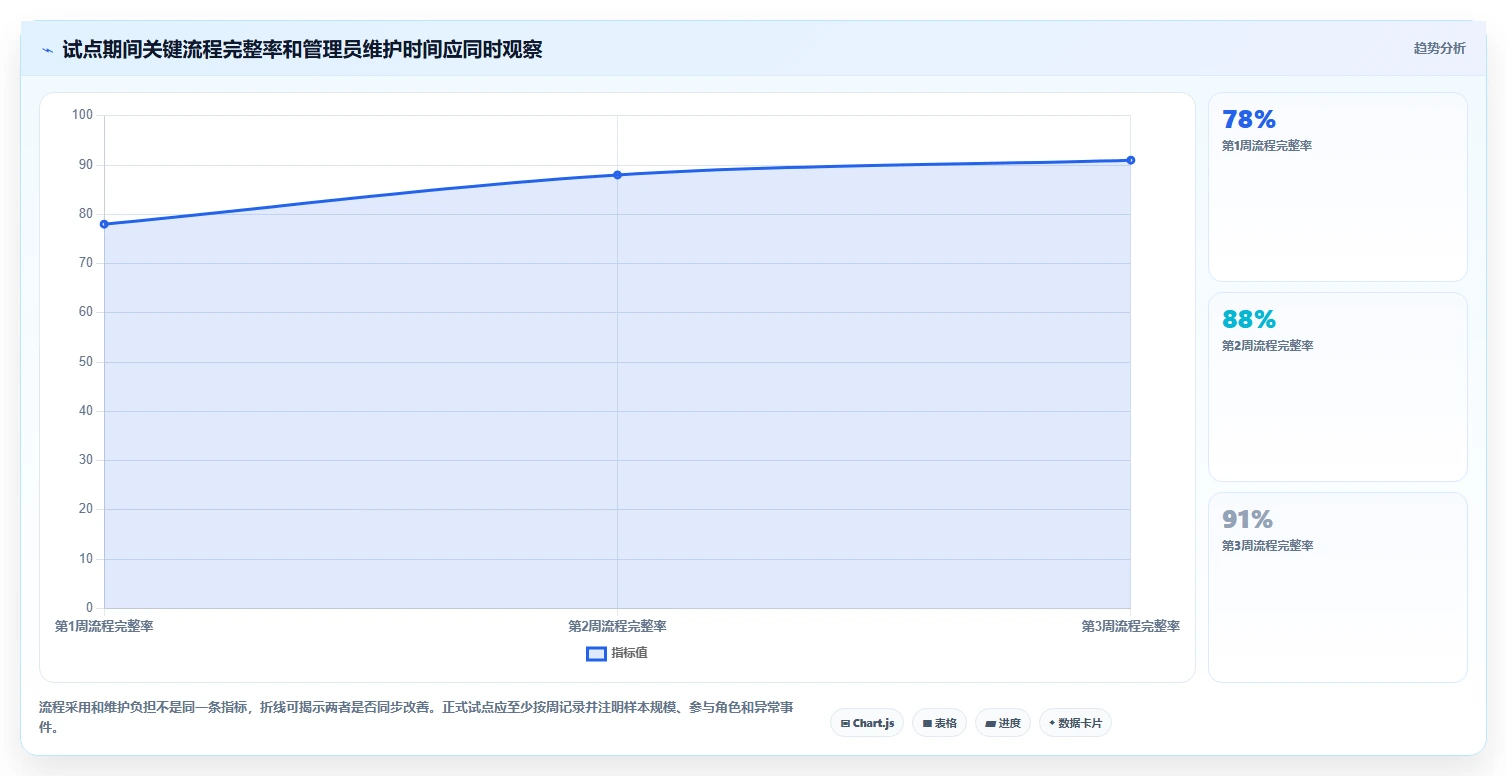Open the 88% 第2周流程完整率 card
Viewport: 1507px width, 776px height.
1337,387
